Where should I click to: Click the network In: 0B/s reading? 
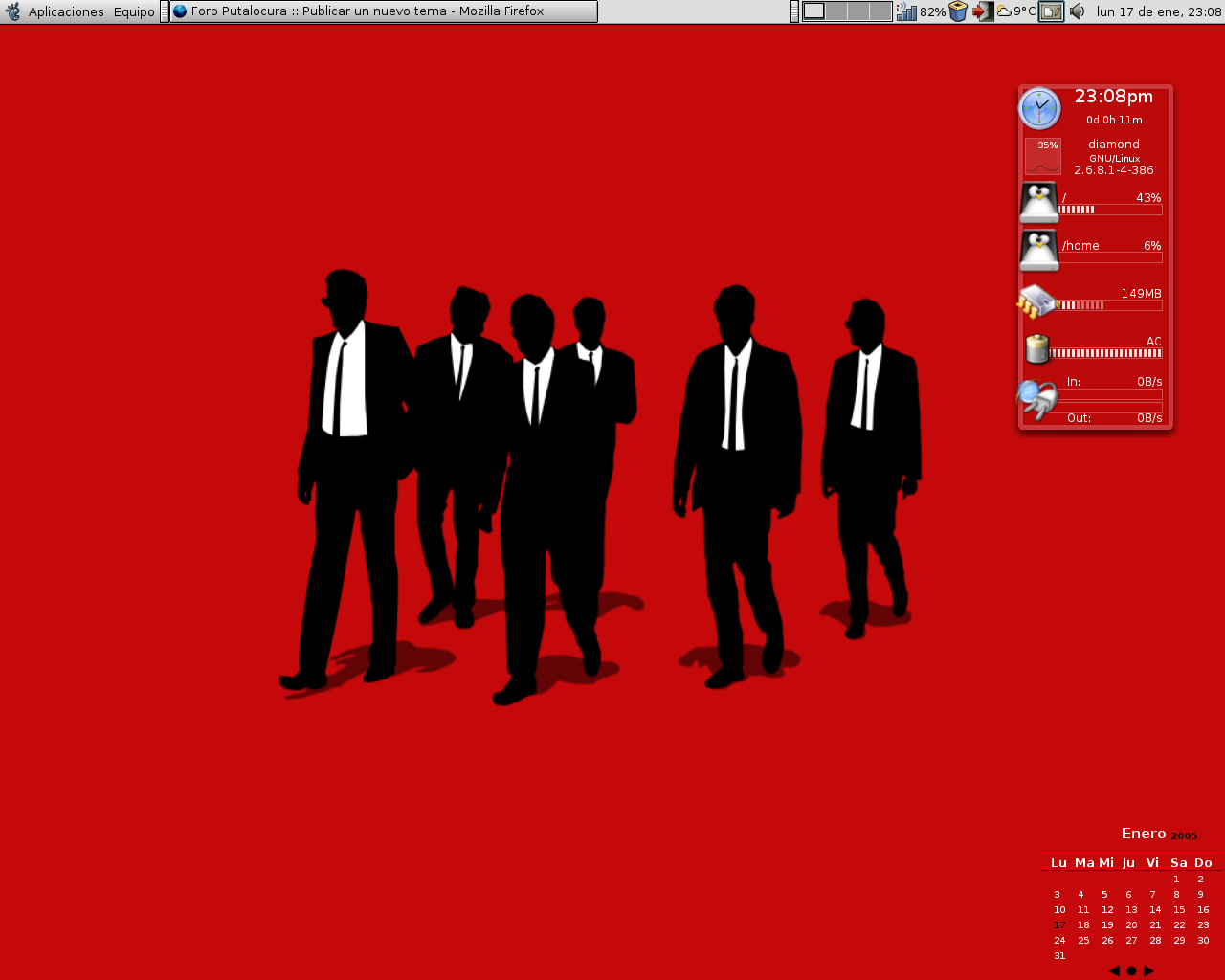[x=1114, y=382]
